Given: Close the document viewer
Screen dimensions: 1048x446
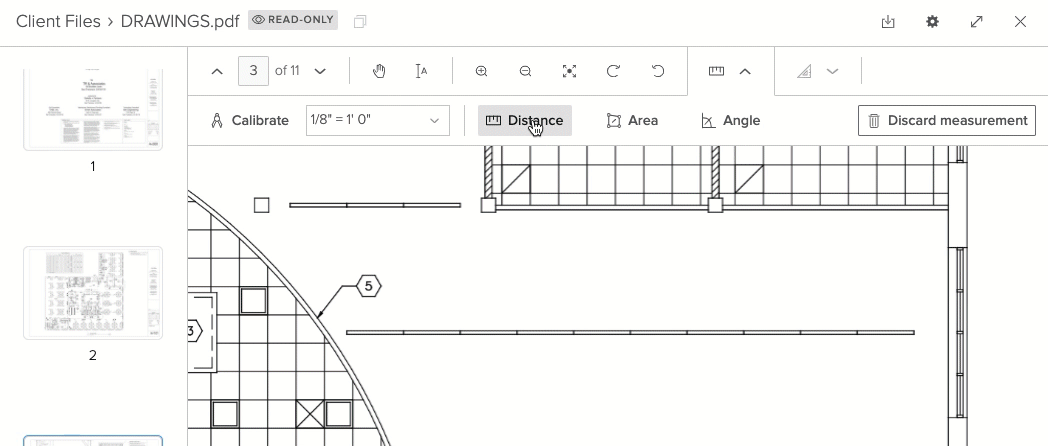Looking at the screenshot, I should (1021, 22).
